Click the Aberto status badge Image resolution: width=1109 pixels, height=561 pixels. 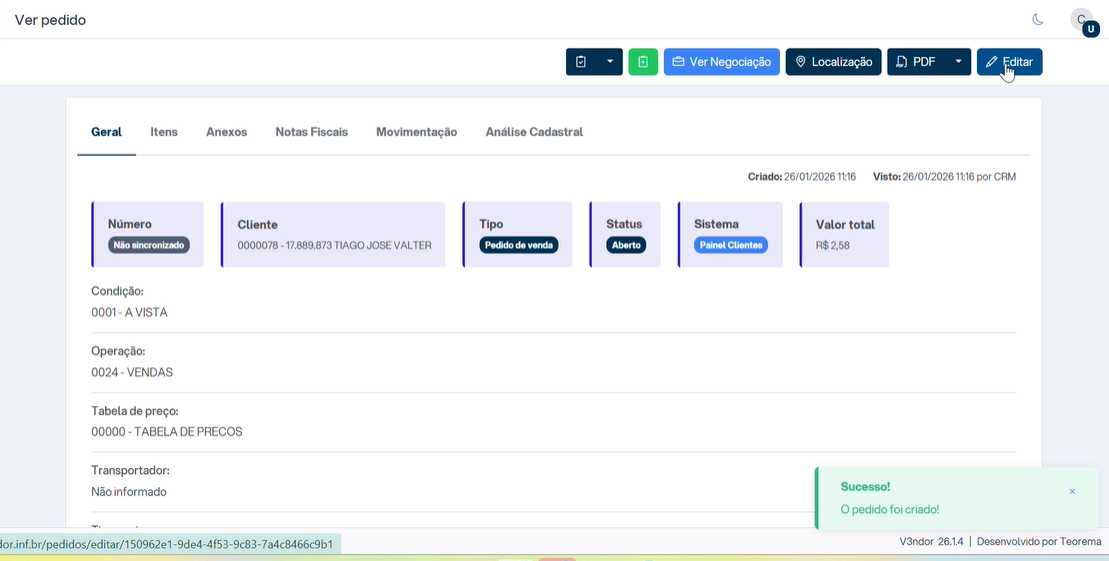point(626,245)
